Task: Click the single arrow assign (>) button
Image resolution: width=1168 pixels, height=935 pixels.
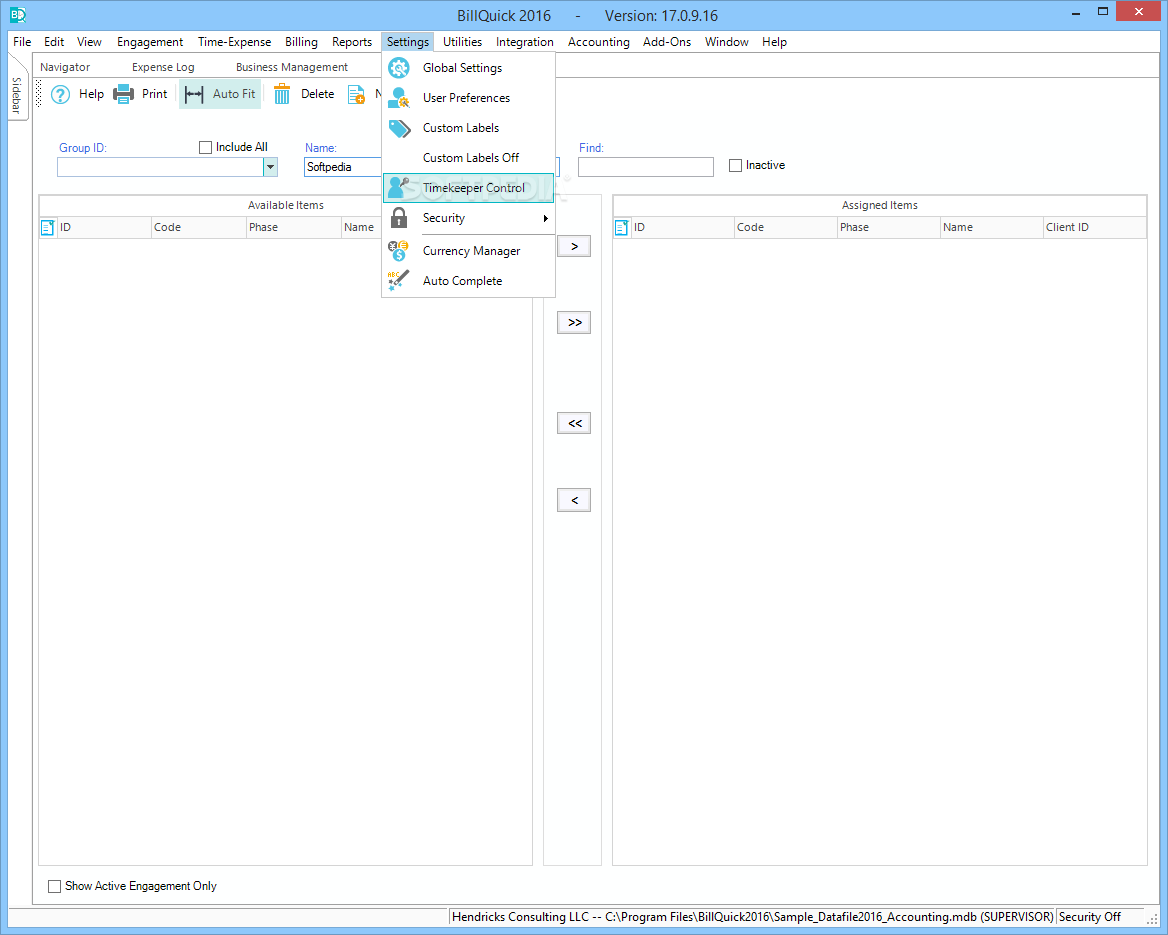Action: tap(574, 247)
